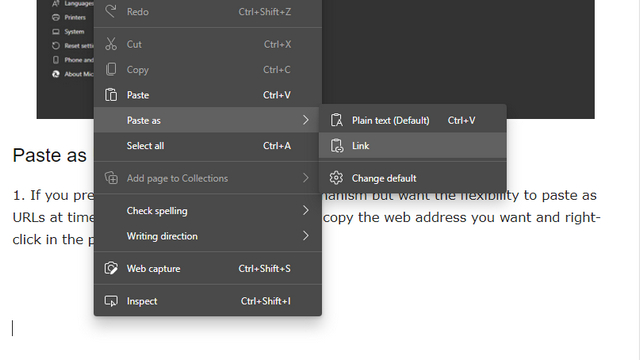Click the Reset settings icon in sidebar
The width and height of the screenshot is (640, 360).
pos(56,46)
